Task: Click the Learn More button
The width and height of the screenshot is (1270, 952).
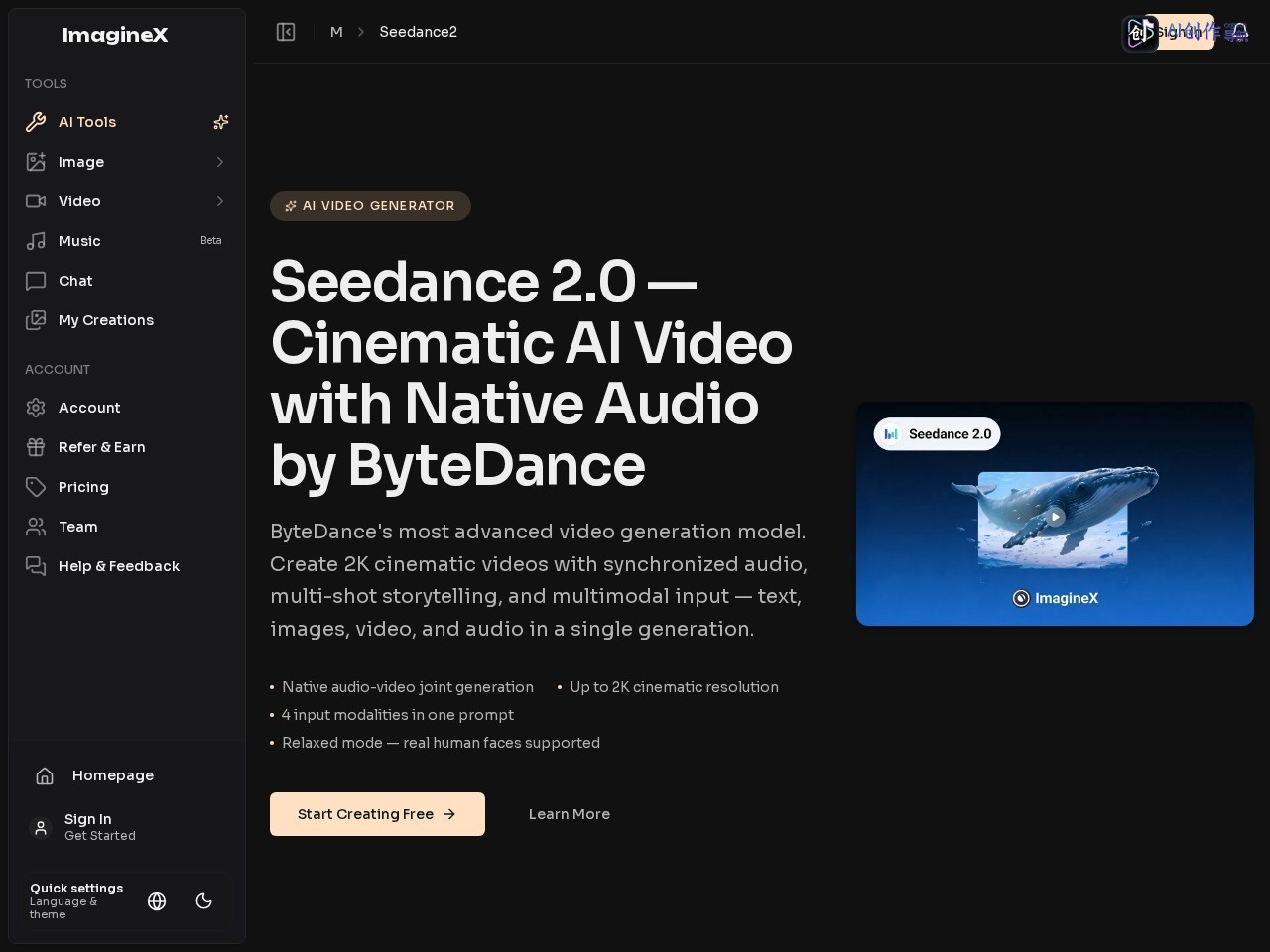Action: click(x=570, y=814)
